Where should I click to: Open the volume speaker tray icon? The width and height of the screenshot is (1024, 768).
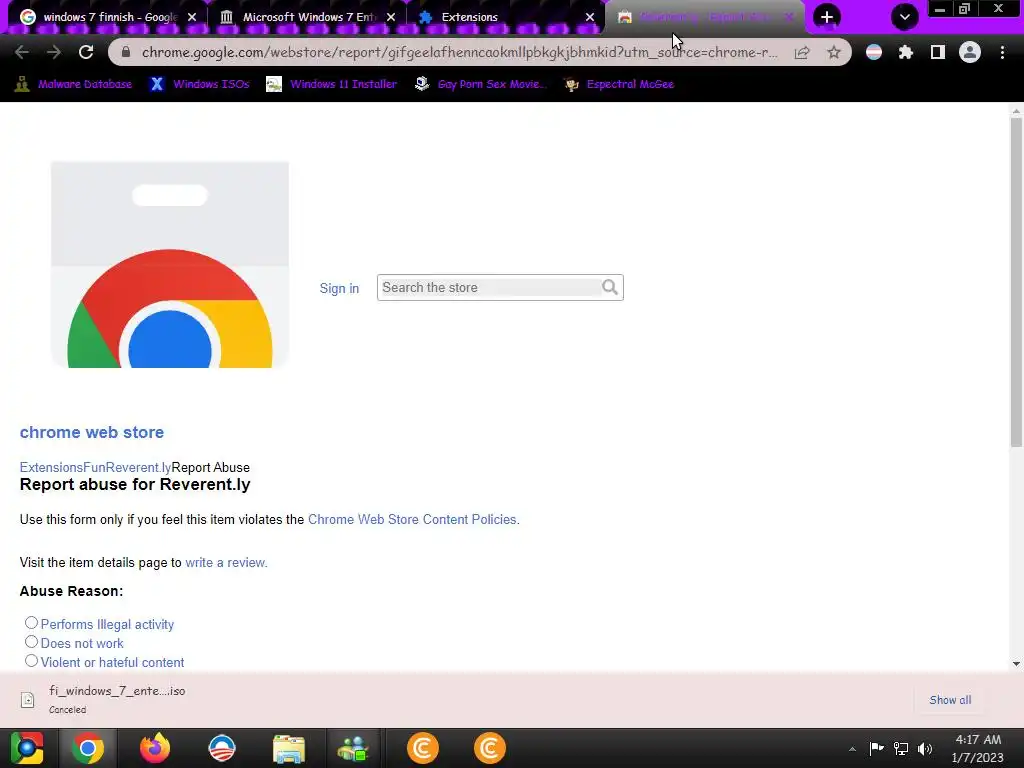click(925, 748)
